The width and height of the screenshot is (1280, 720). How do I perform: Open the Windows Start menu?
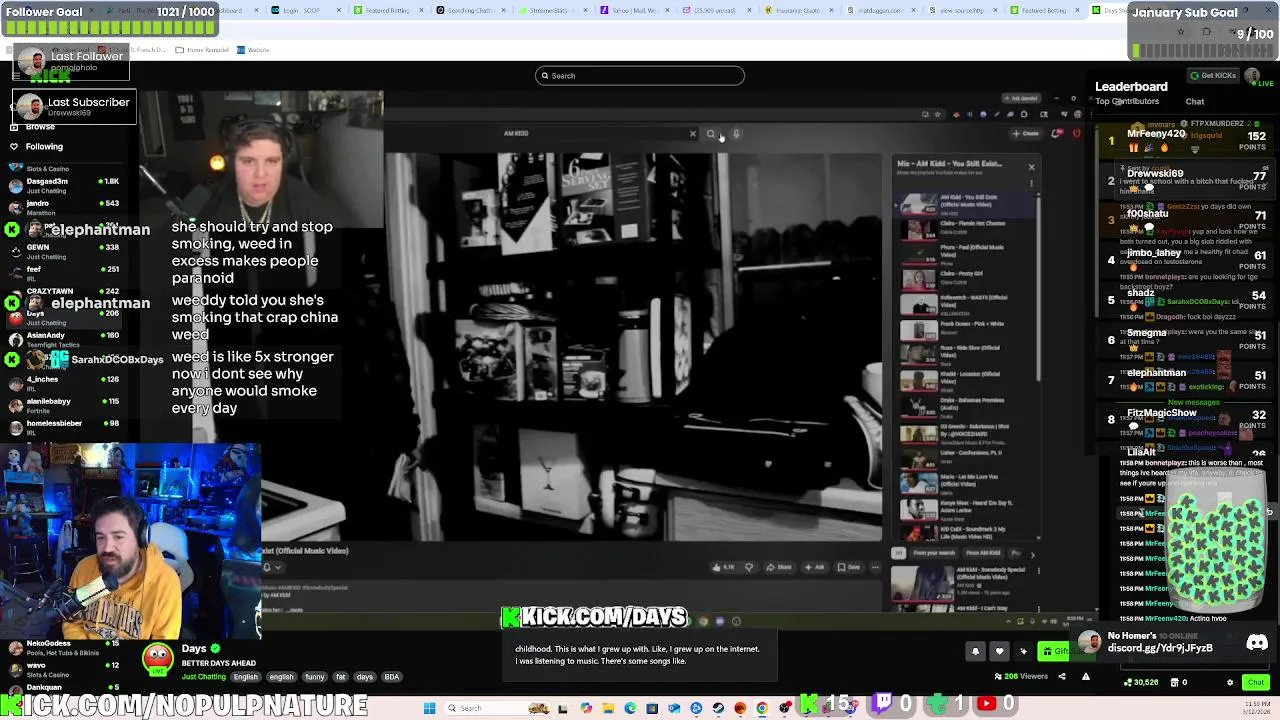[429, 708]
